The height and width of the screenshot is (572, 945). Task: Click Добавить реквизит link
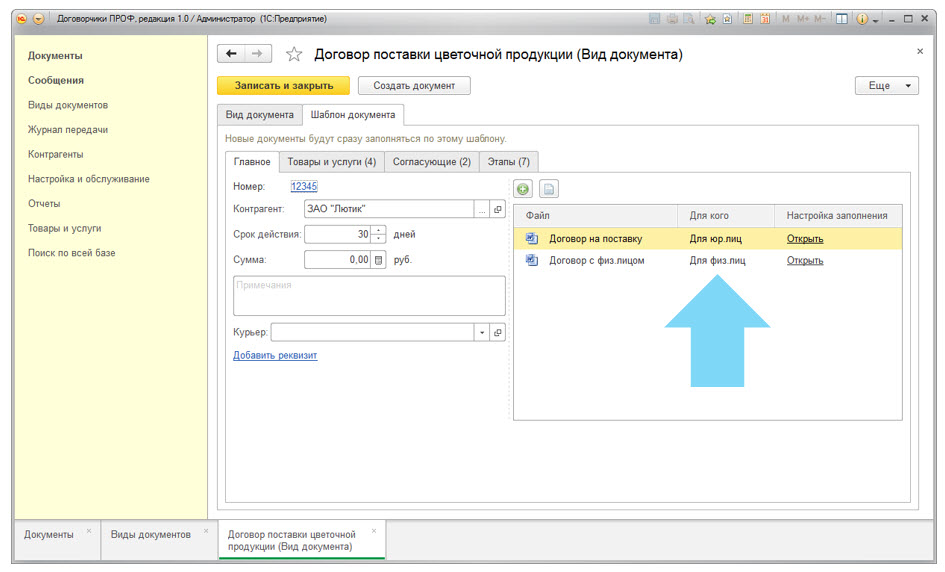click(x=275, y=355)
